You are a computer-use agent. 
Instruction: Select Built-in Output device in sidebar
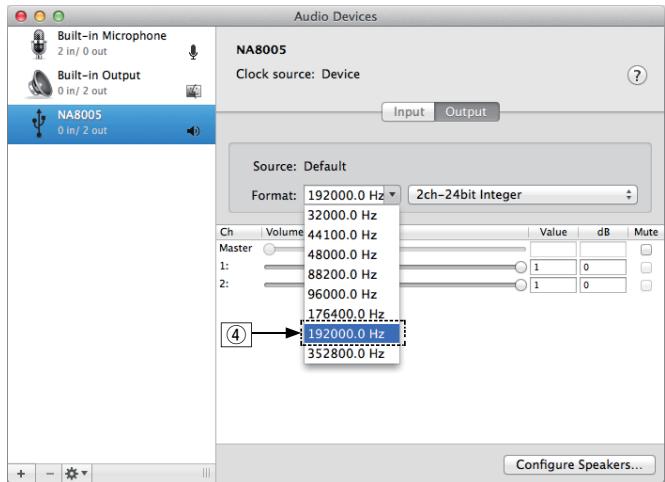(112, 83)
